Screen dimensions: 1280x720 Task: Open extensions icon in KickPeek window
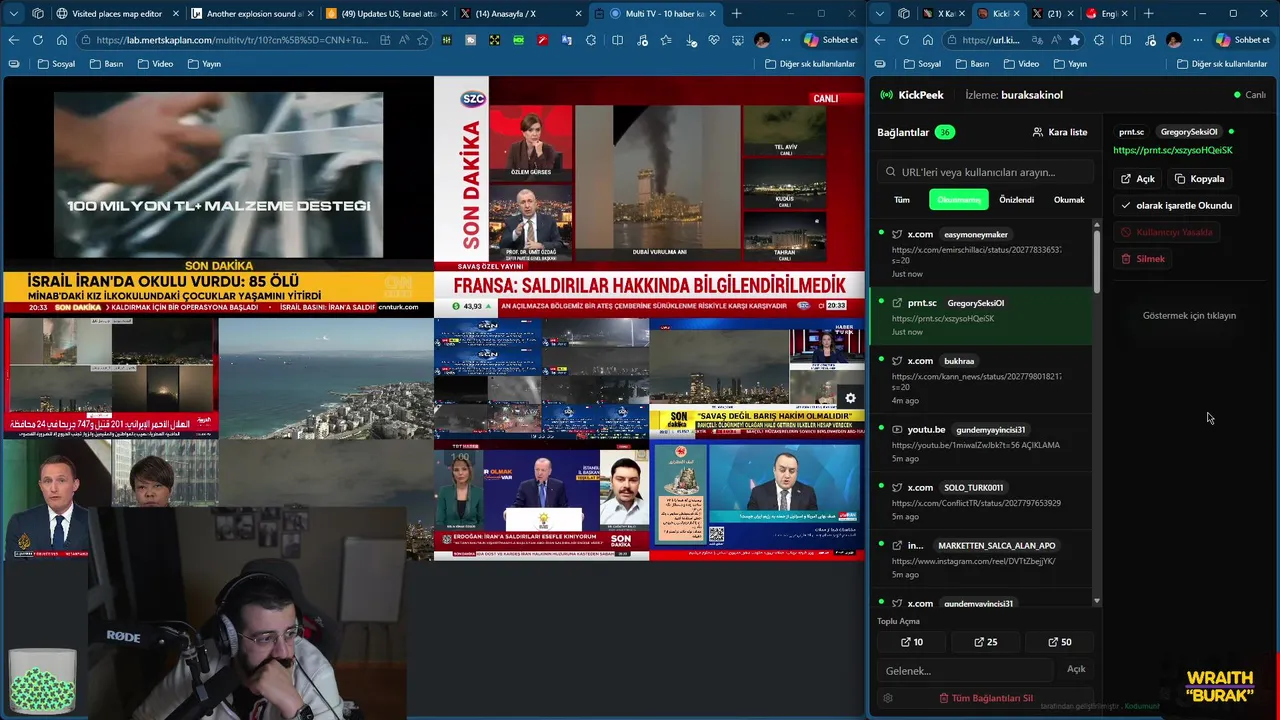click(x=1099, y=40)
